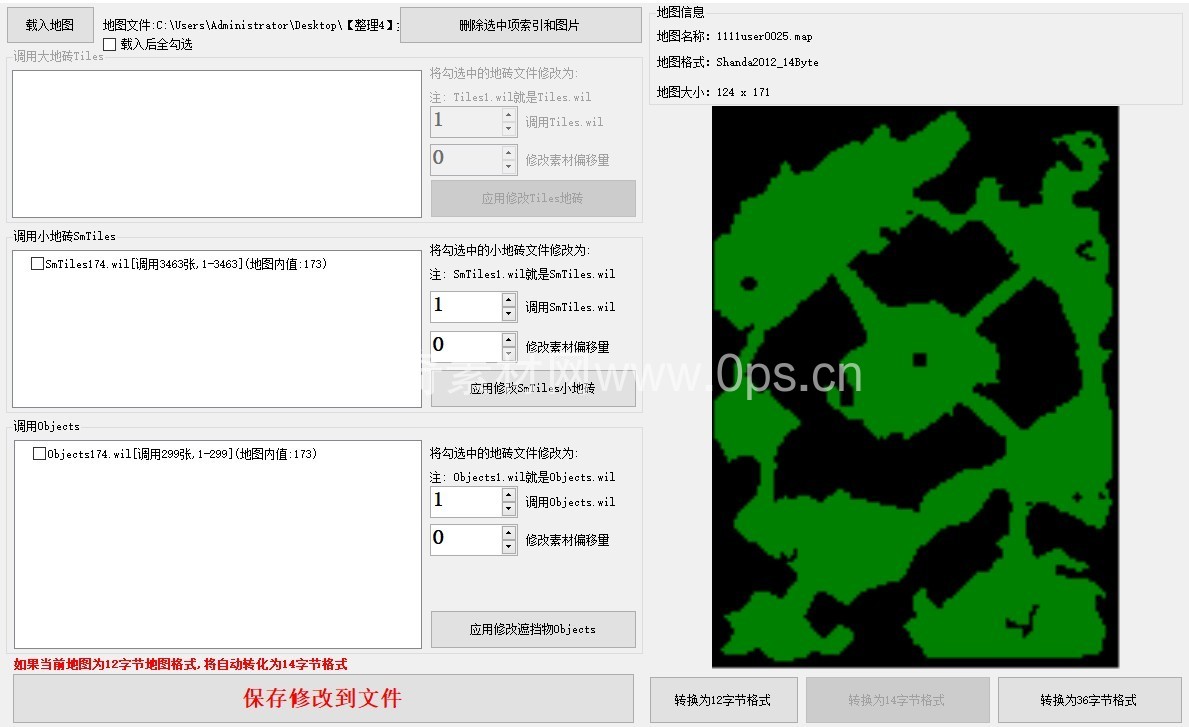
Task: Enable the 载入后全勾选 checkbox
Action: [x=110, y=45]
